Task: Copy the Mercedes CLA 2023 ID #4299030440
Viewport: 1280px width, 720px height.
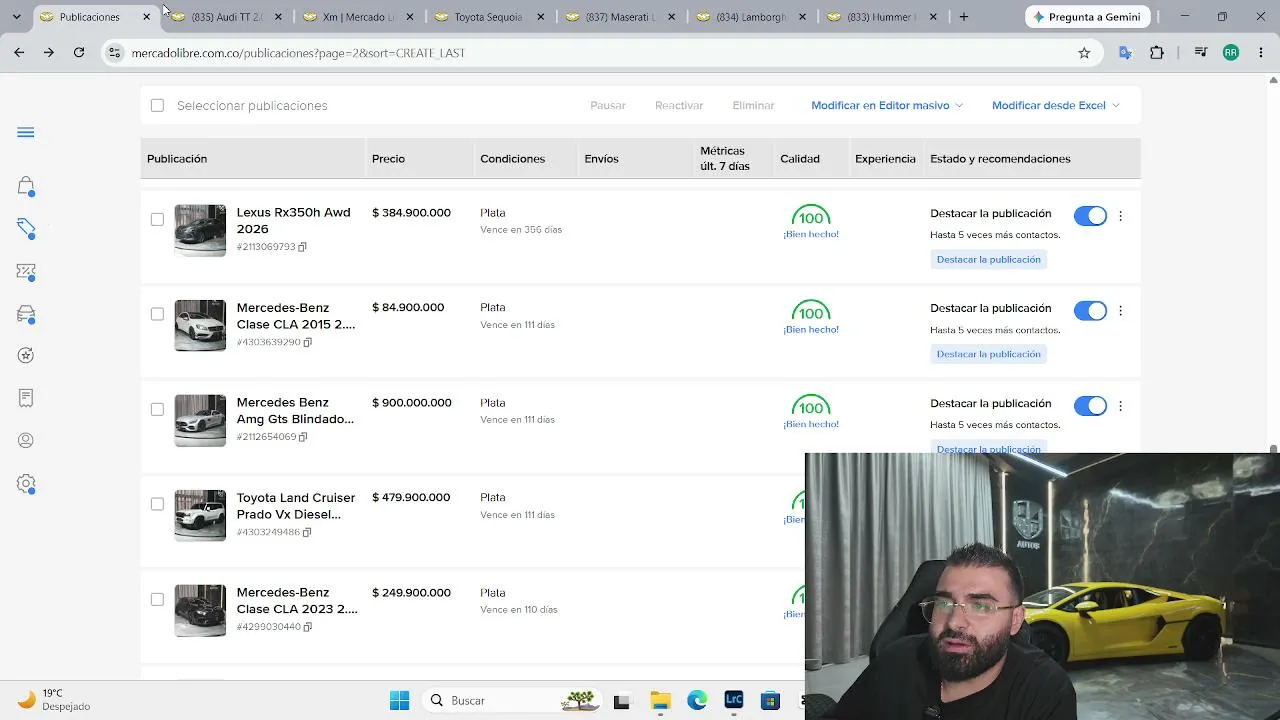Action: click(x=307, y=627)
